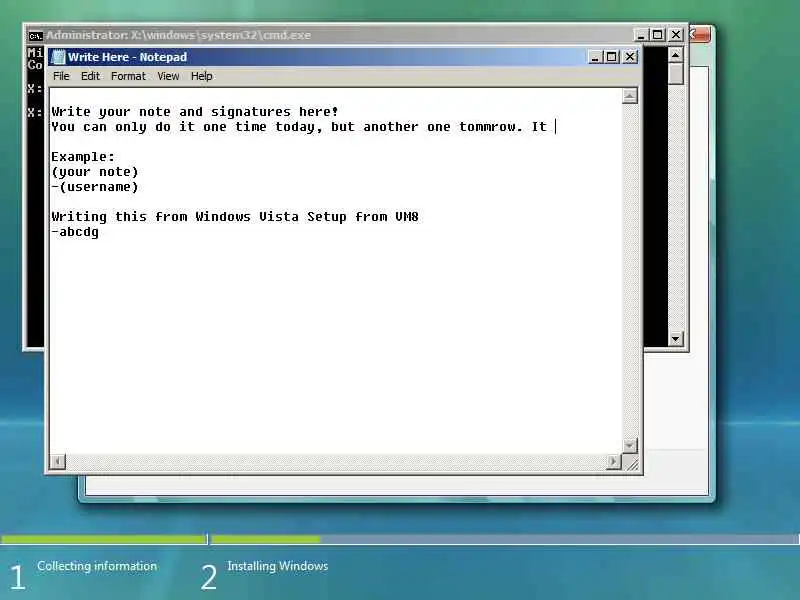Click cmd window scrollbar down arrow
Screen dimensions: 800x600
pyautogui.click(x=676, y=338)
